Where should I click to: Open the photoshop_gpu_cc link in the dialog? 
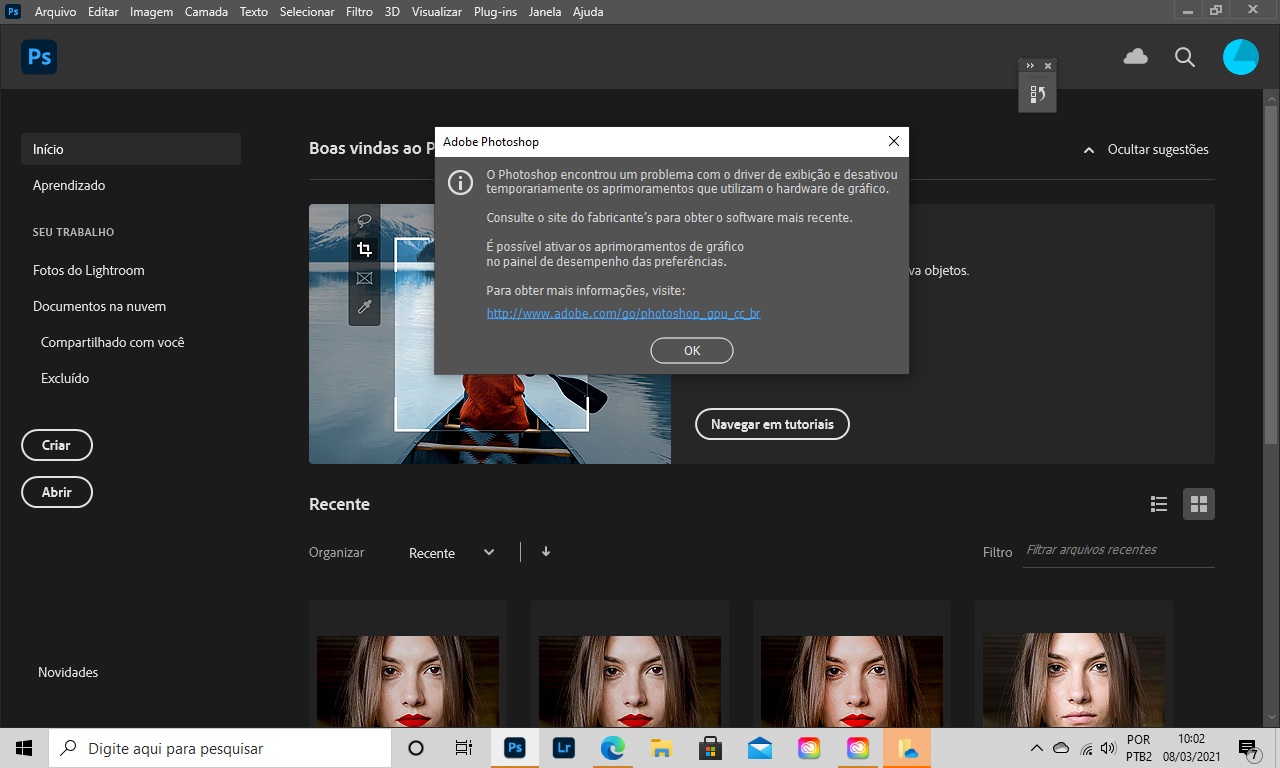point(624,313)
